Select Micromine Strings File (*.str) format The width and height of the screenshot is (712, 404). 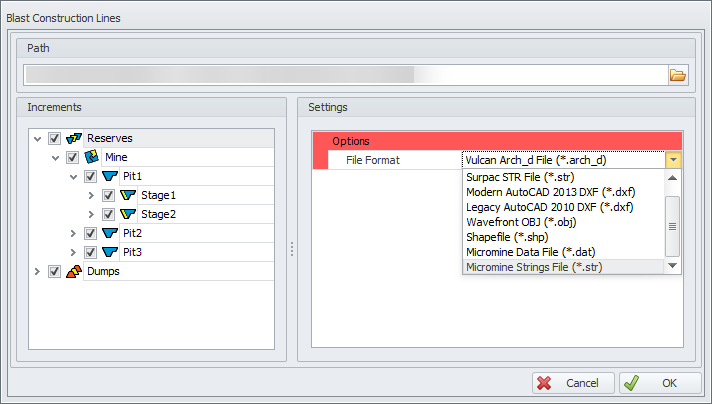(x=563, y=267)
